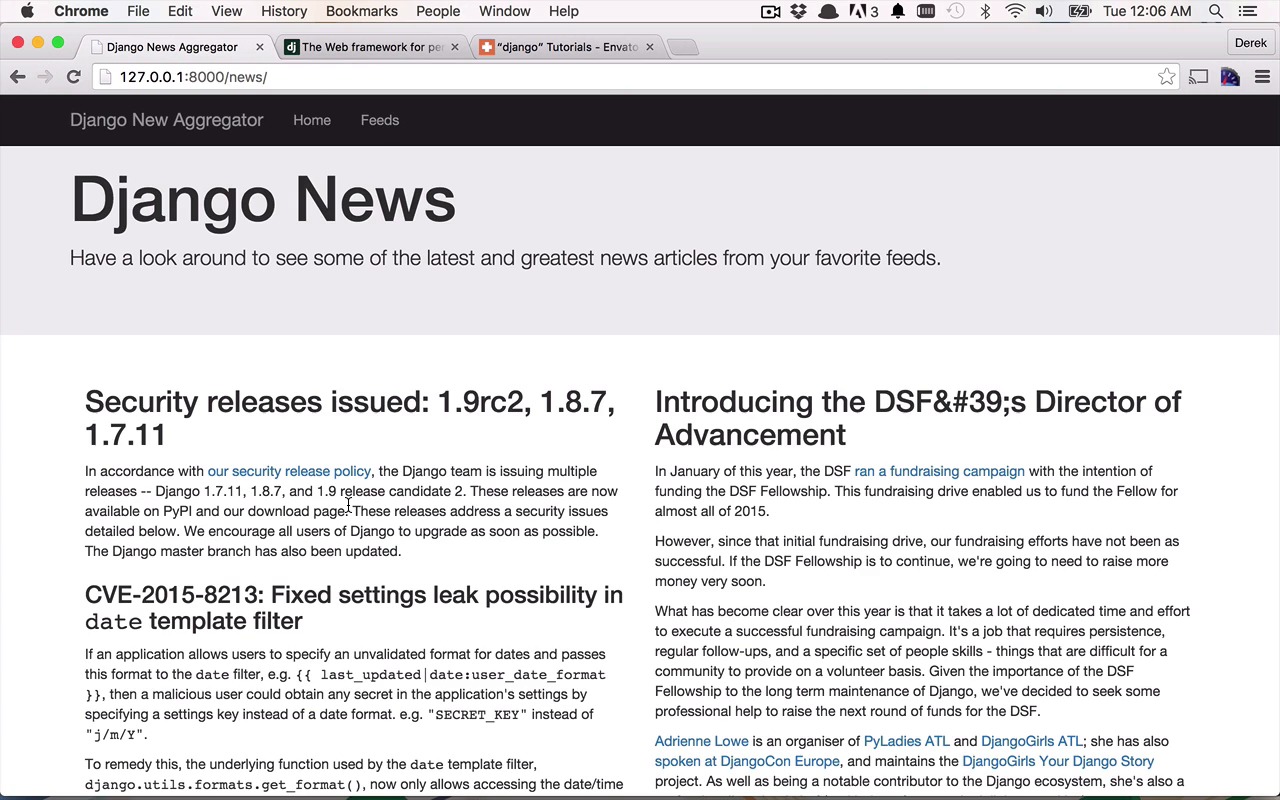Open the Apple menu

pyautogui.click(x=27, y=11)
